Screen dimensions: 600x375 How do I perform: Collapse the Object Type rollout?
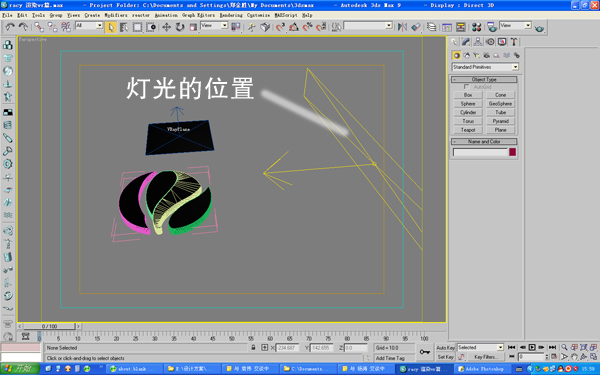pos(484,79)
